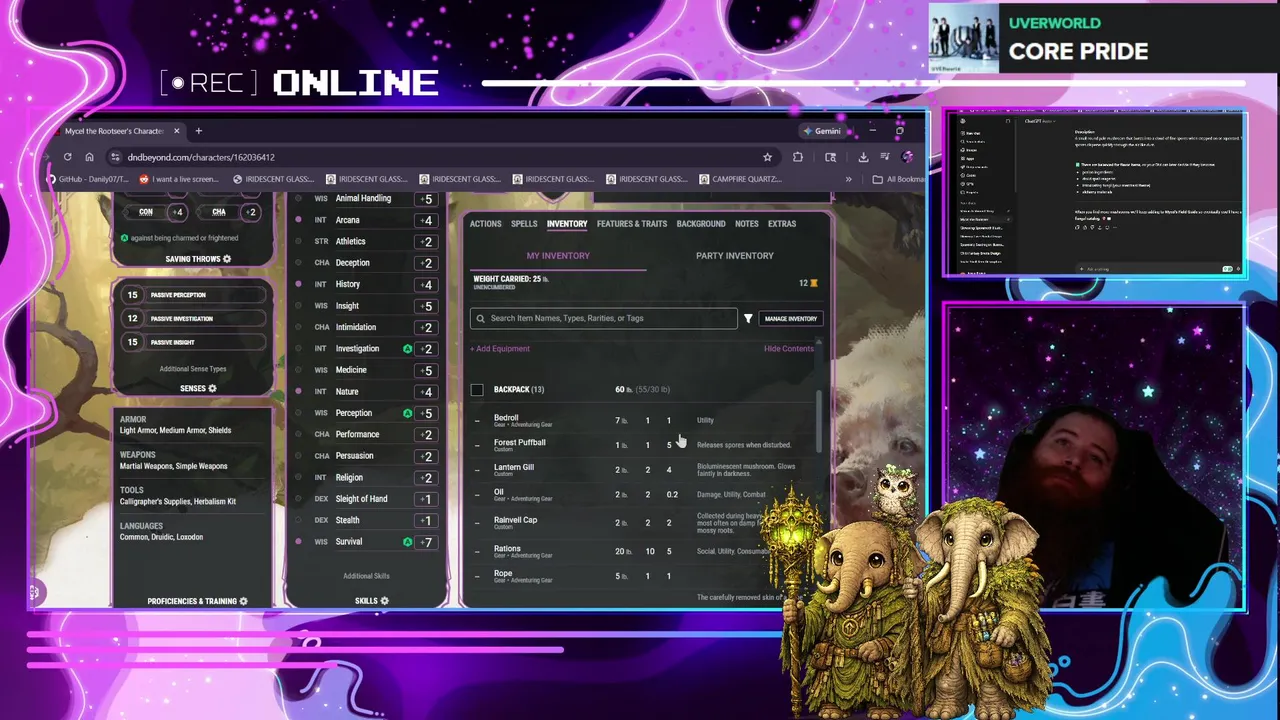This screenshot has width=1280, height=720.
Task: Click the inventory filter funnel icon
Action: (x=748, y=318)
